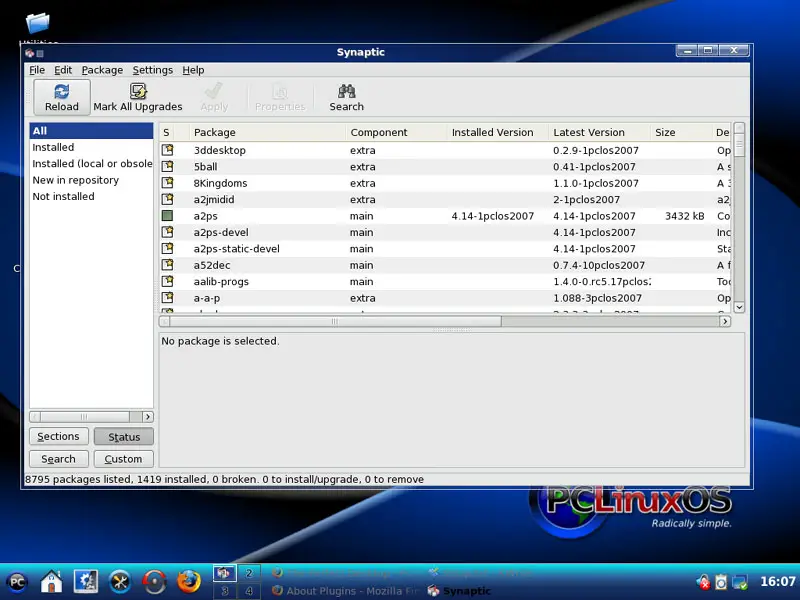Screen dimensions: 800x600
Task: Click the clipboard tray icon
Action: [x=721, y=582]
